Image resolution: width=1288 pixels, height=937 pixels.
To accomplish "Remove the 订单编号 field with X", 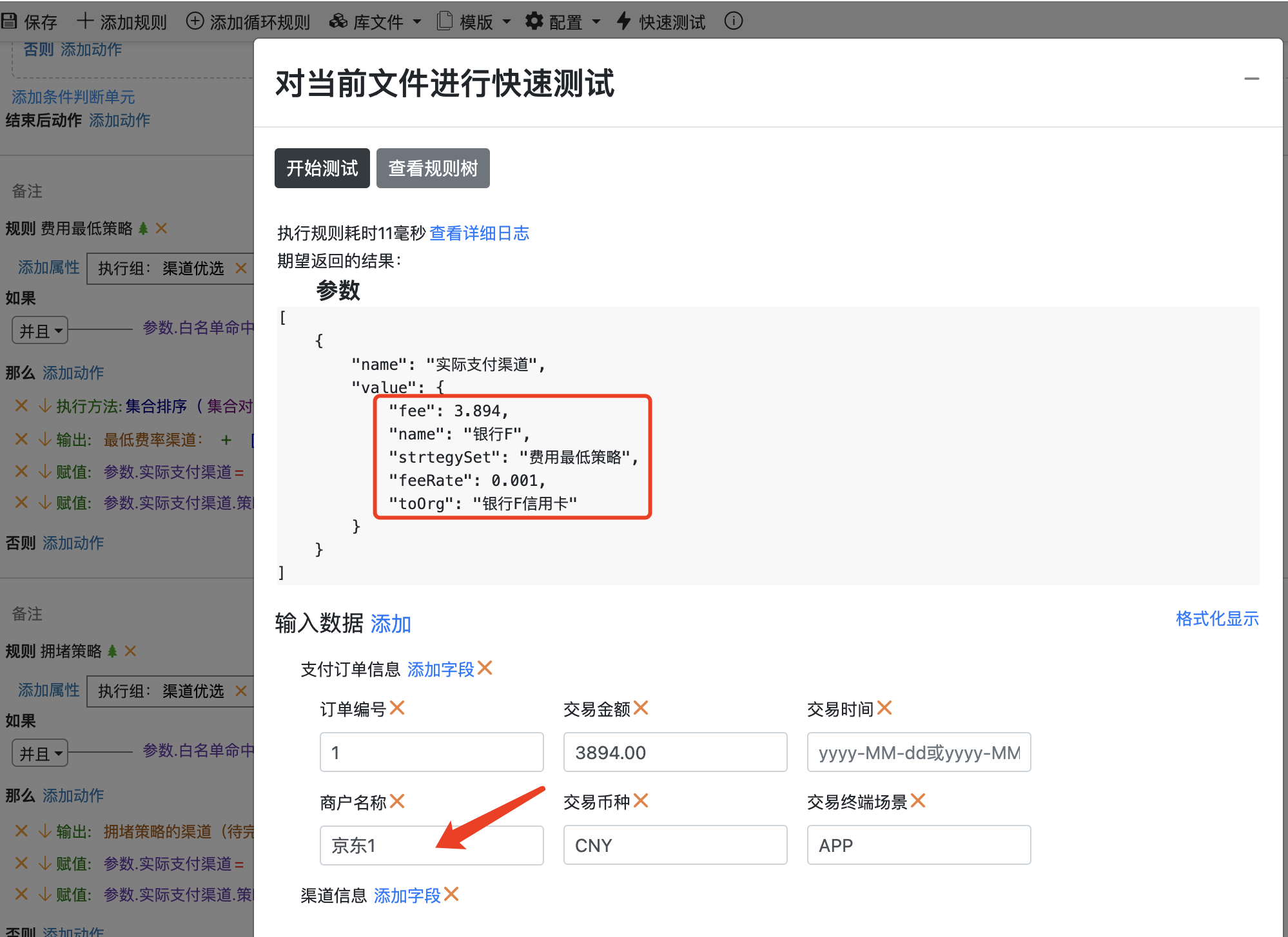I will [x=397, y=708].
